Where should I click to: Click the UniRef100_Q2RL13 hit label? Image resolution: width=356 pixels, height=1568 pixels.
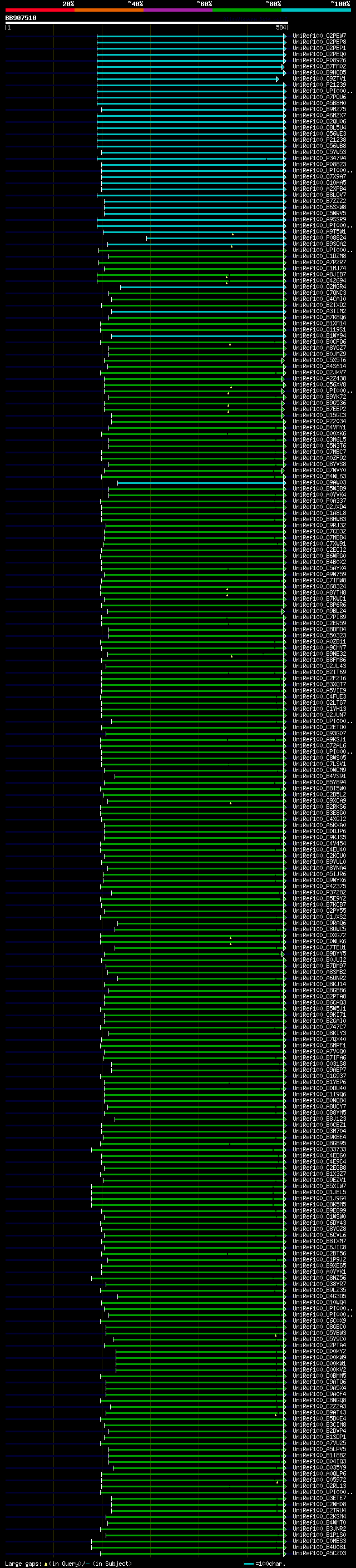point(319,1486)
